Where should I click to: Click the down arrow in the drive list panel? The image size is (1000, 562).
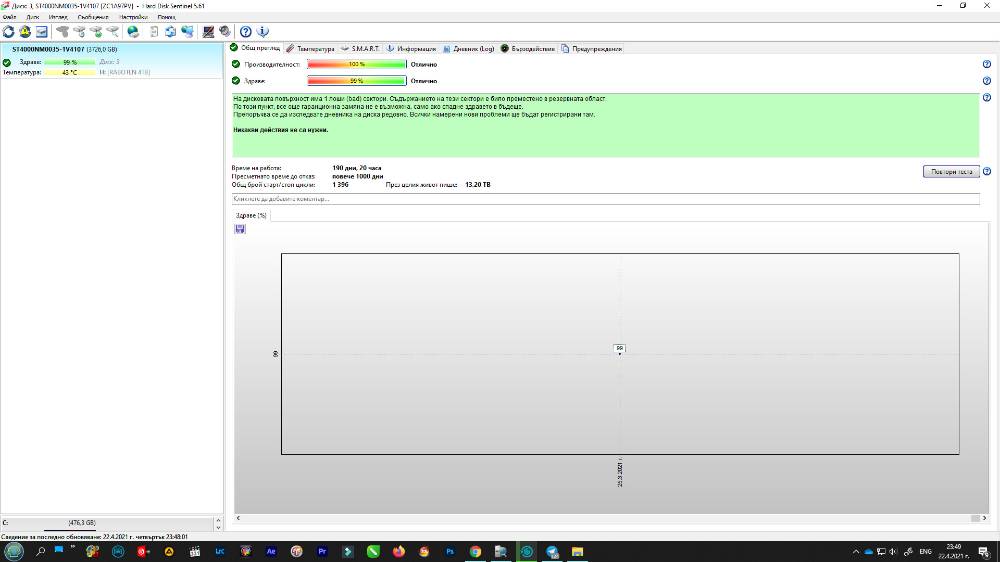(218, 528)
